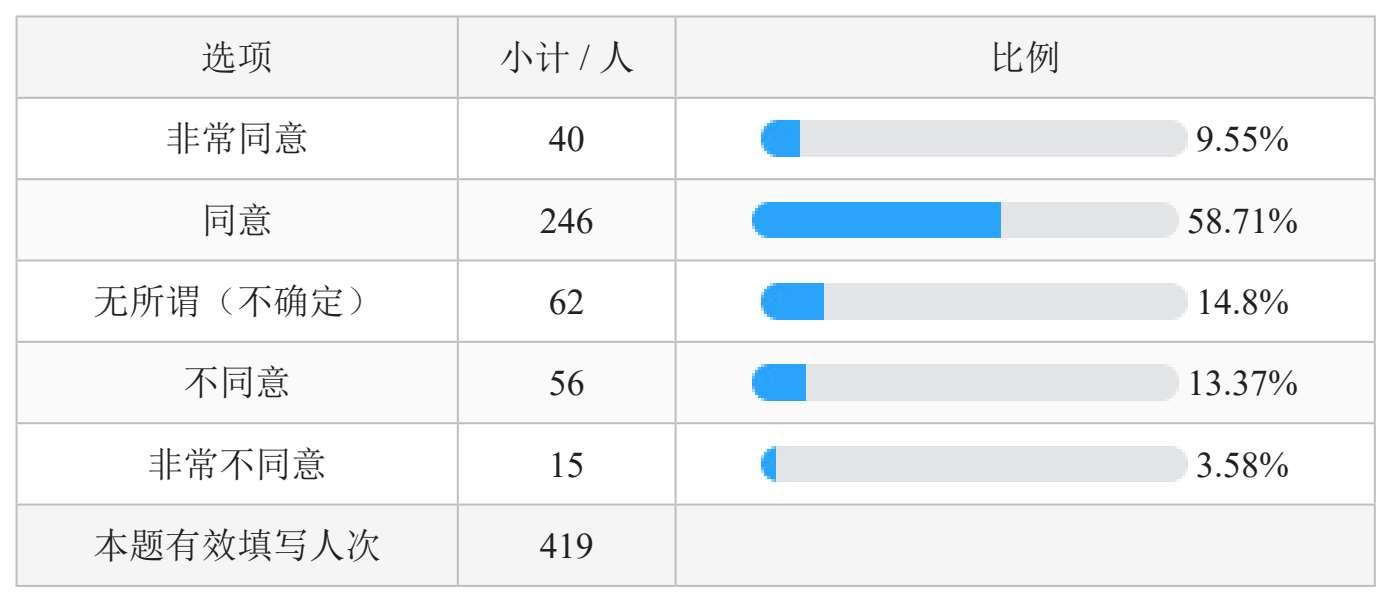Click the 比例 column header
The width and height of the screenshot is (1387, 599).
1025,58
